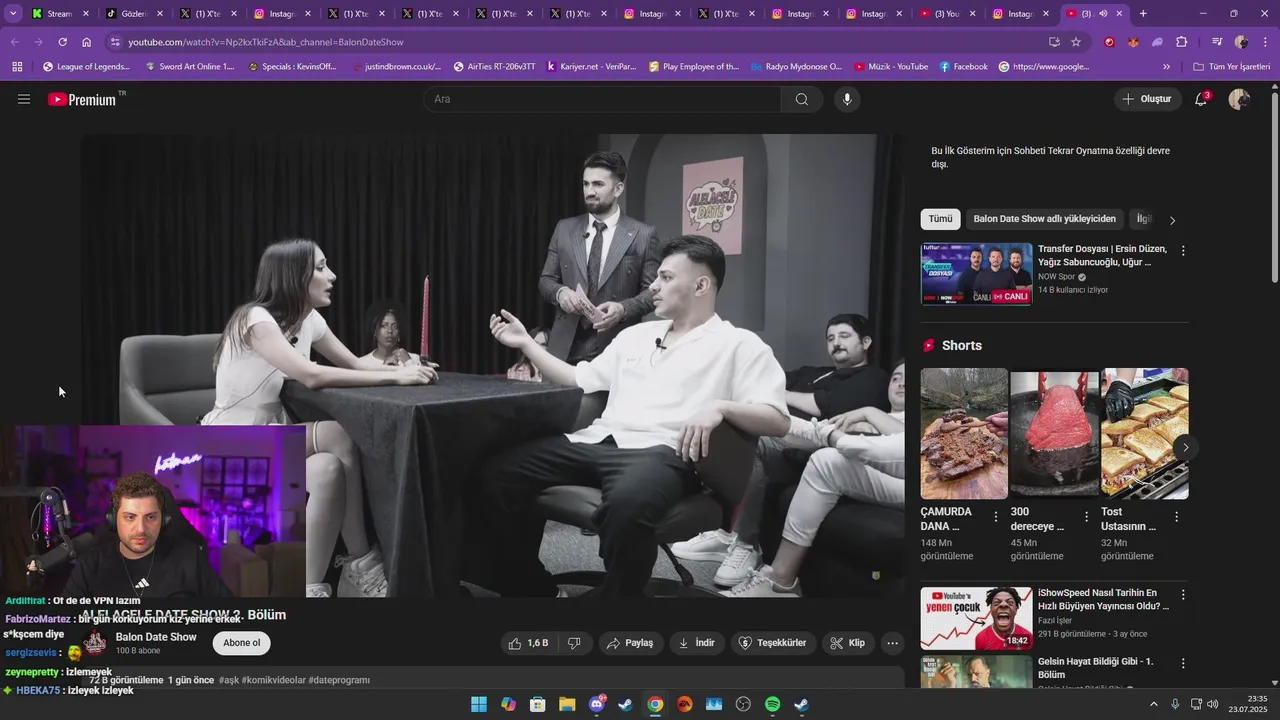Switch to the Kick Stream tab
The width and height of the screenshot is (1280, 720).
(60, 14)
